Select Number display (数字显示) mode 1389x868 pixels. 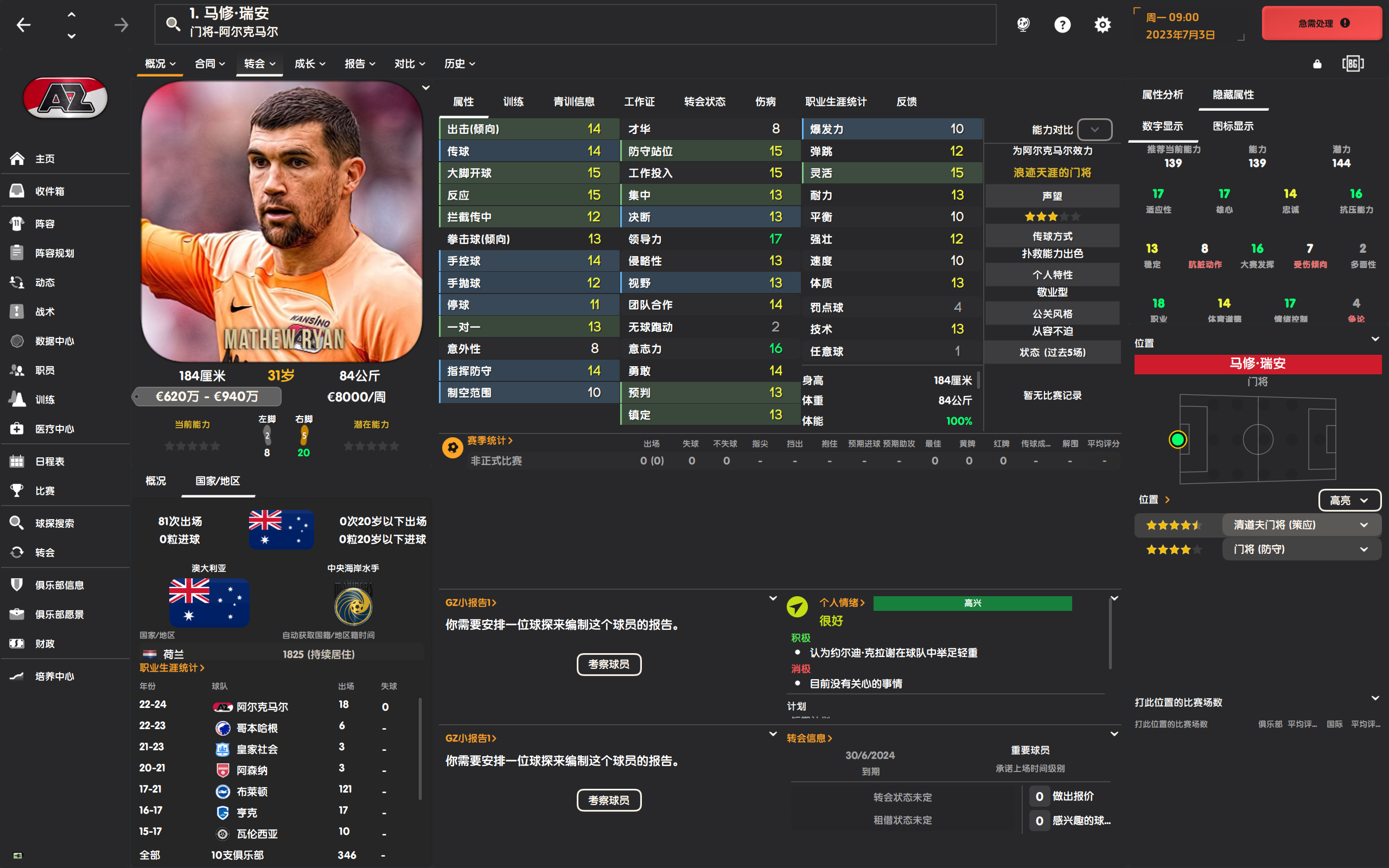point(1162,126)
